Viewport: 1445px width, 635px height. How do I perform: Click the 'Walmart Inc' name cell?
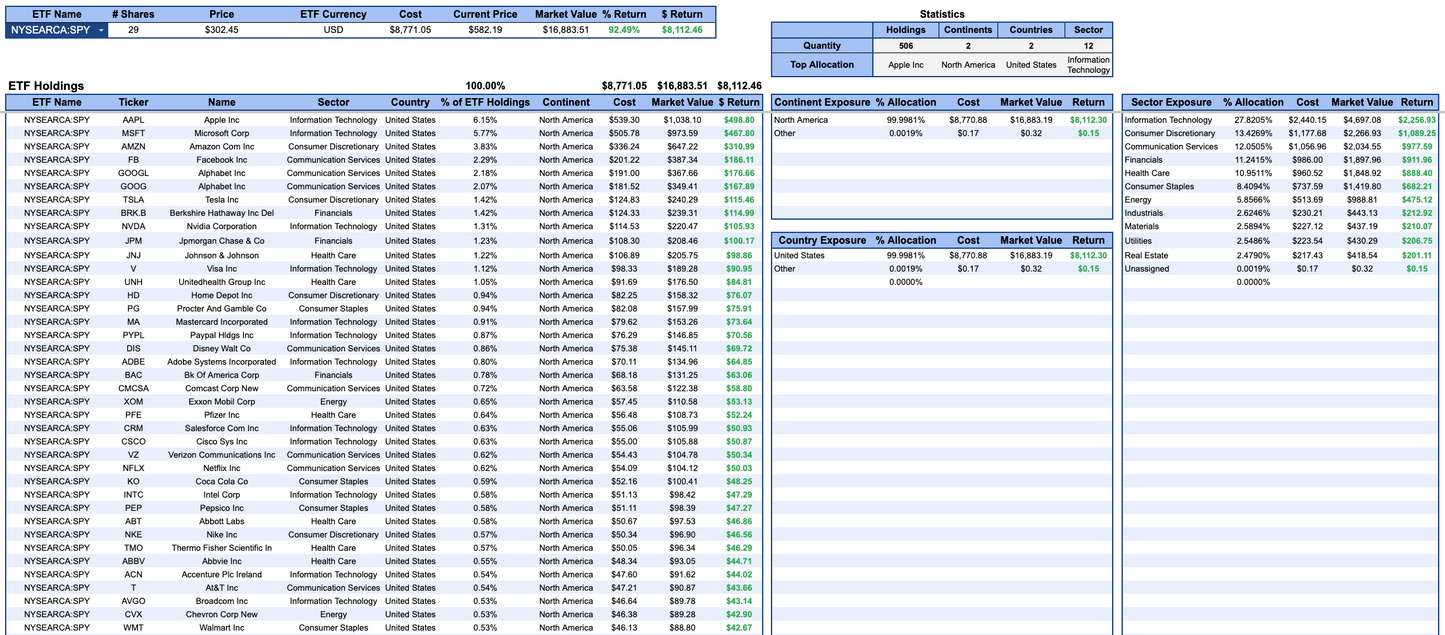(221, 628)
